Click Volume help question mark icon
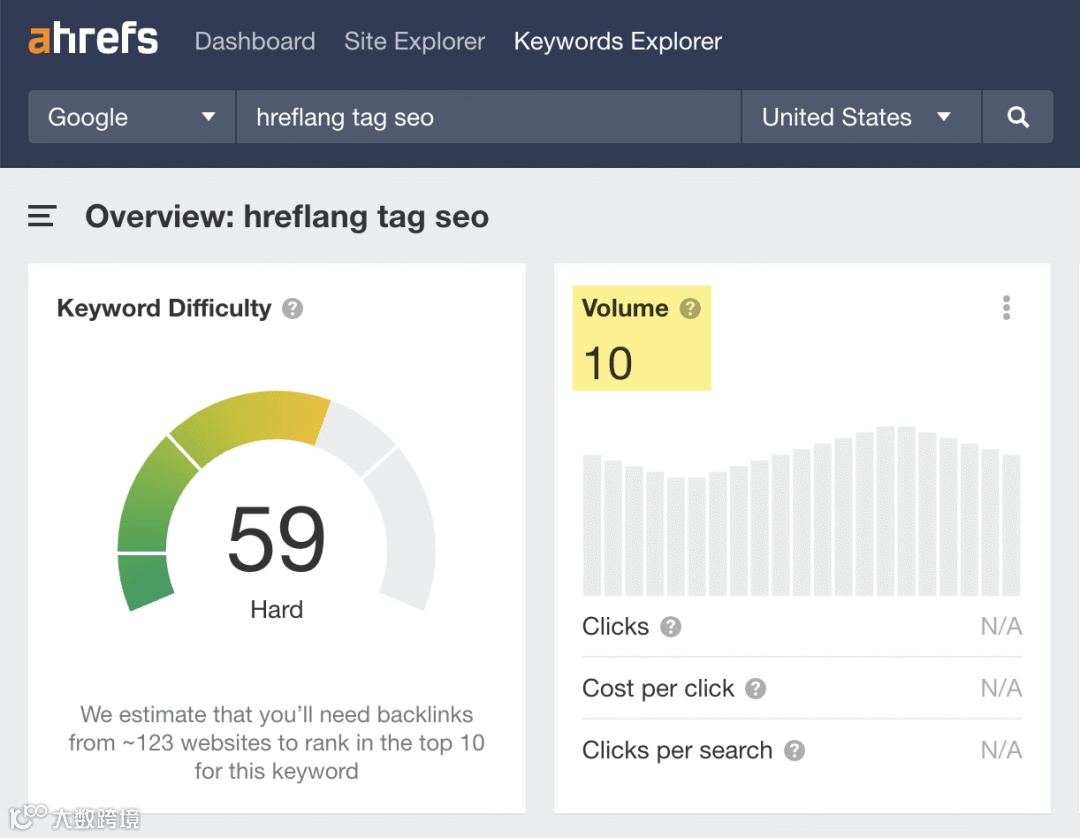1080x838 pixels. click(x=690, y=308)
